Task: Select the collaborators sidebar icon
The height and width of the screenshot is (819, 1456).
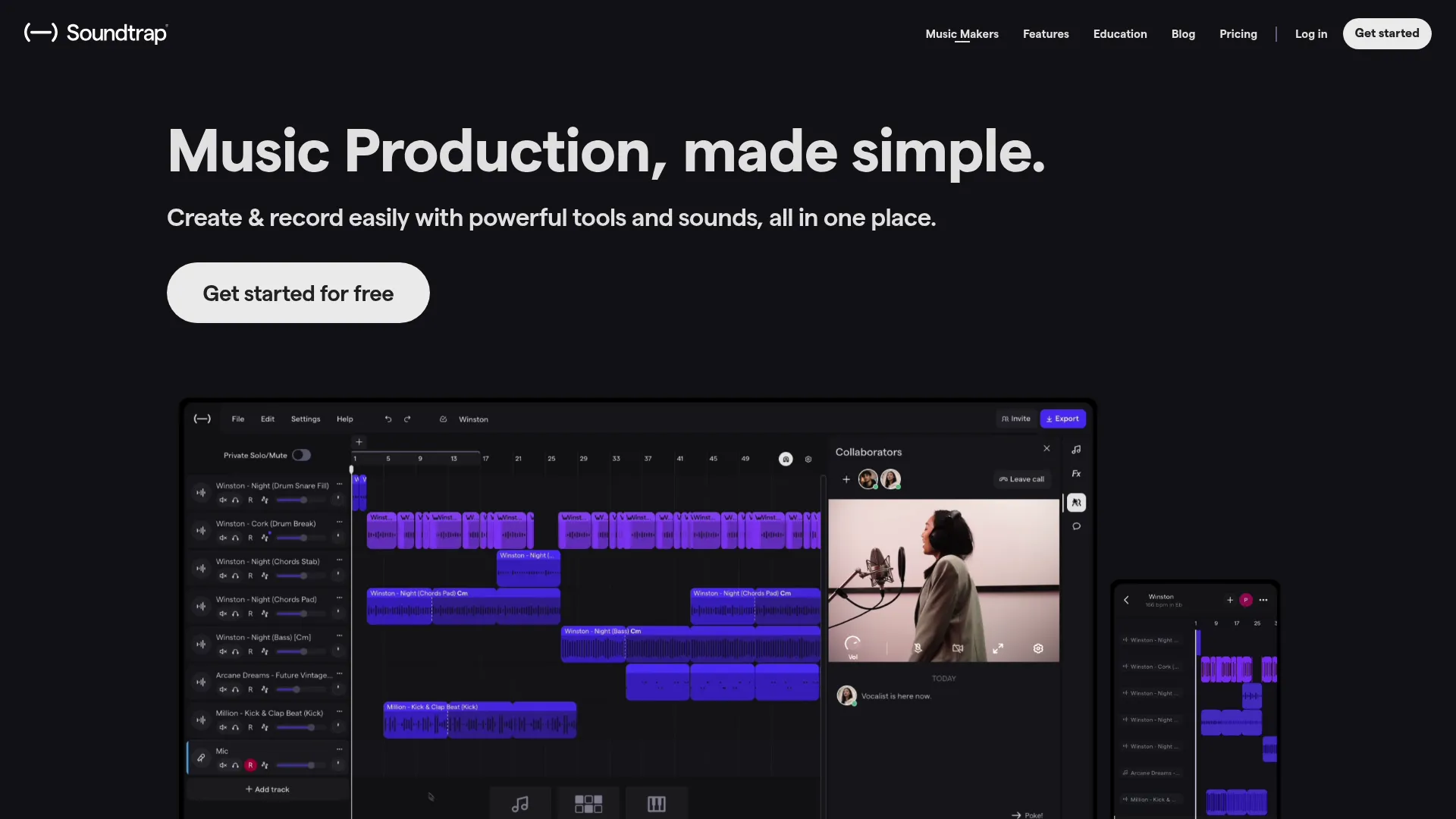Action: [x=1076, y=503]
